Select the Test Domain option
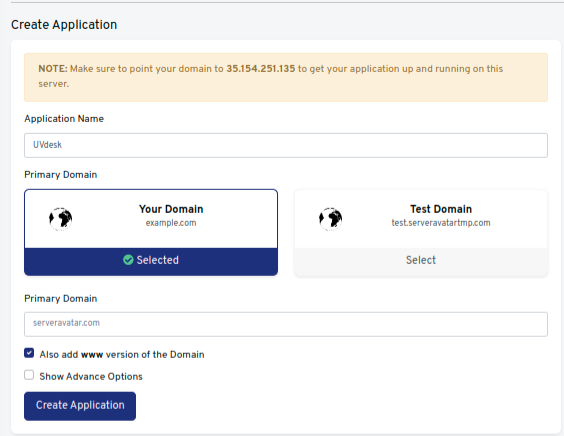This screenshot has height=436, width=564. (x=421, y=260)
